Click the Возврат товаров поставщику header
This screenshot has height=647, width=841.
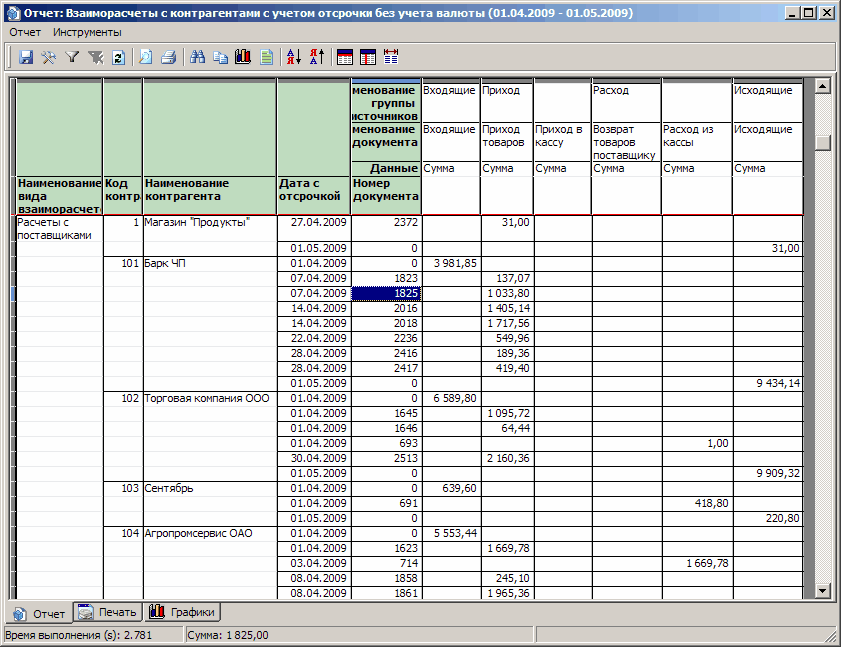coord(627,142)
